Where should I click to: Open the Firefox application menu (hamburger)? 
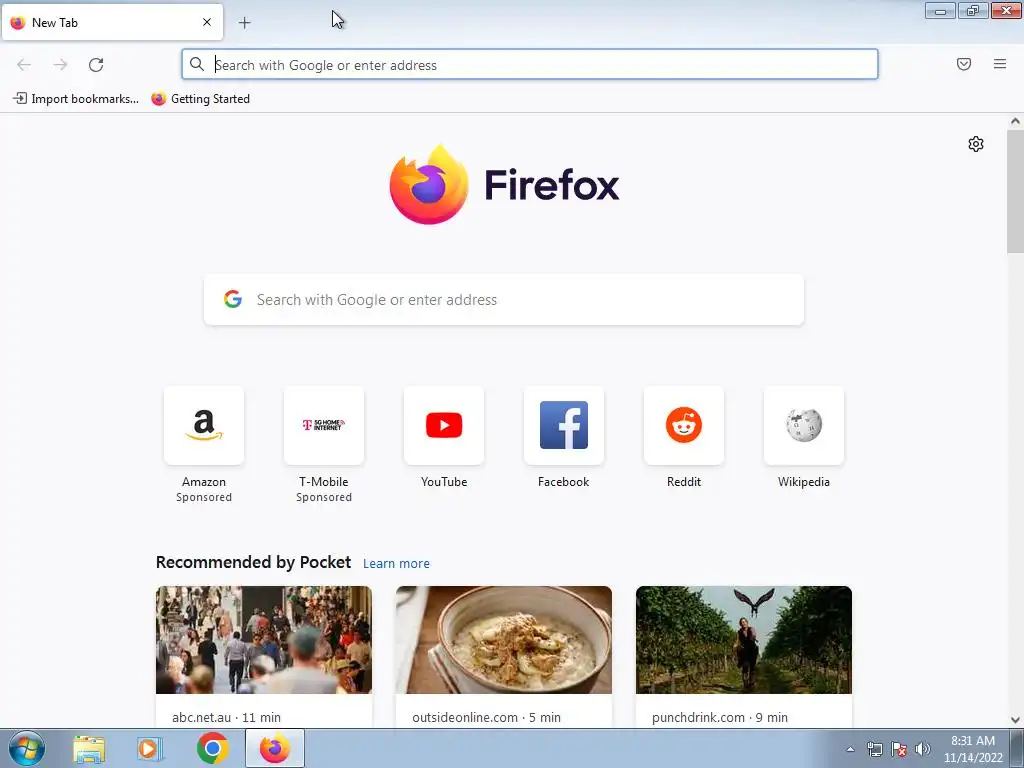pos(999,64)
